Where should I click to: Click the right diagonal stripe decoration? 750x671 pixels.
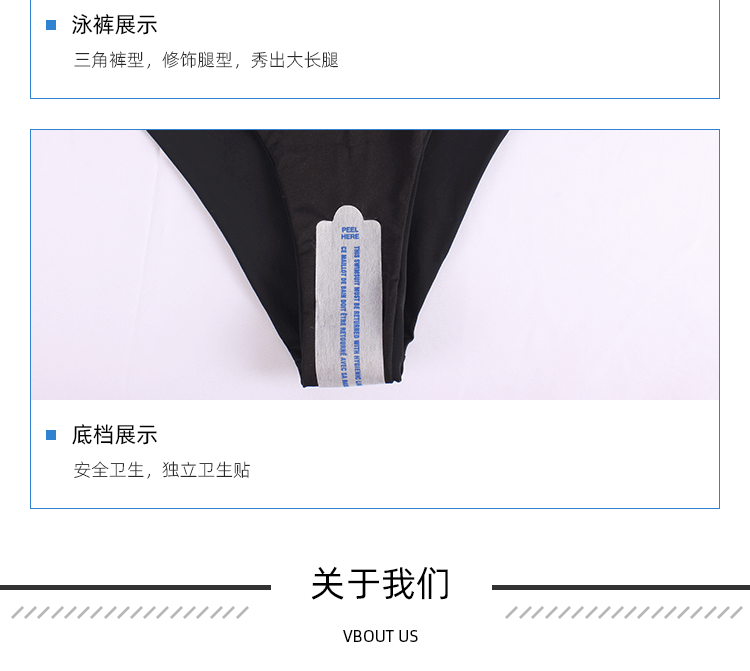click(623, 613)
